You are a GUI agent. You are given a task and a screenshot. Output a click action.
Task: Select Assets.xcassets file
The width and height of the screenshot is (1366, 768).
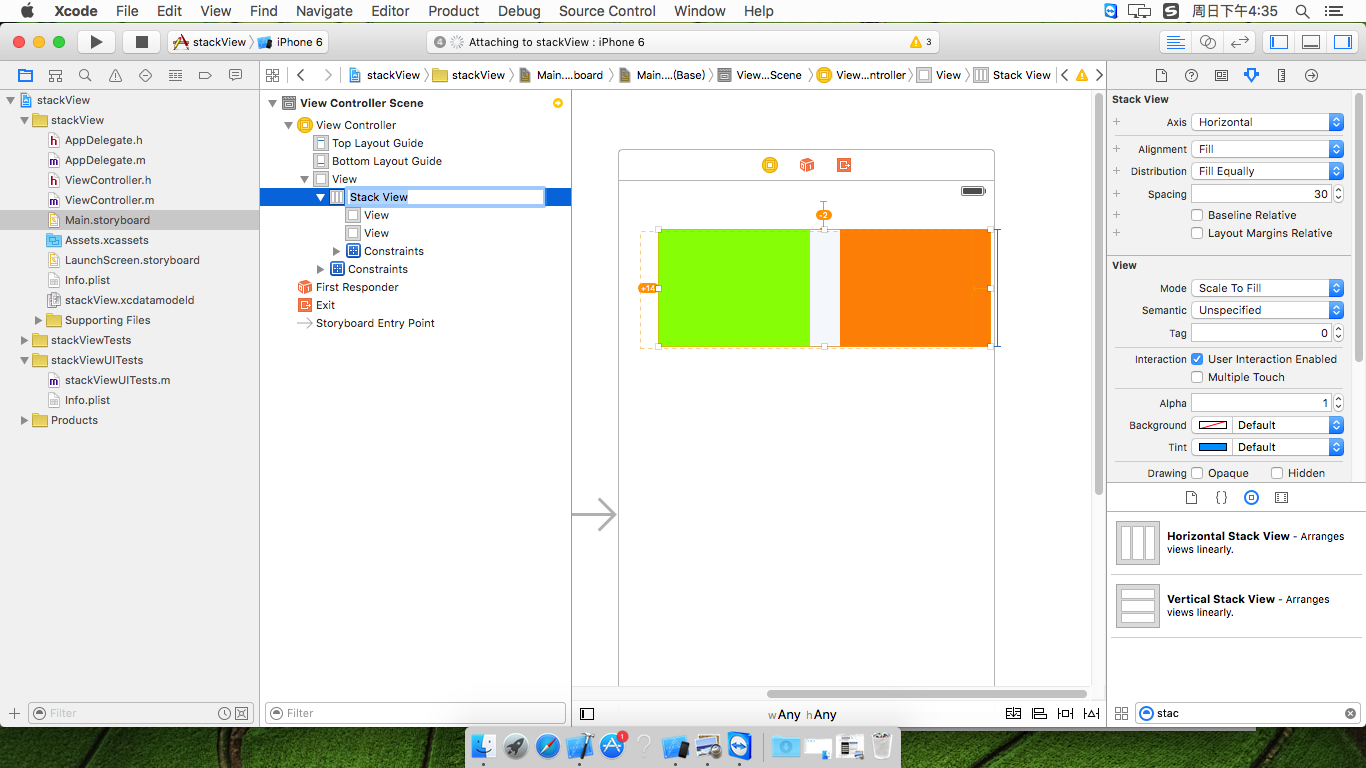[x=107, y=240]
